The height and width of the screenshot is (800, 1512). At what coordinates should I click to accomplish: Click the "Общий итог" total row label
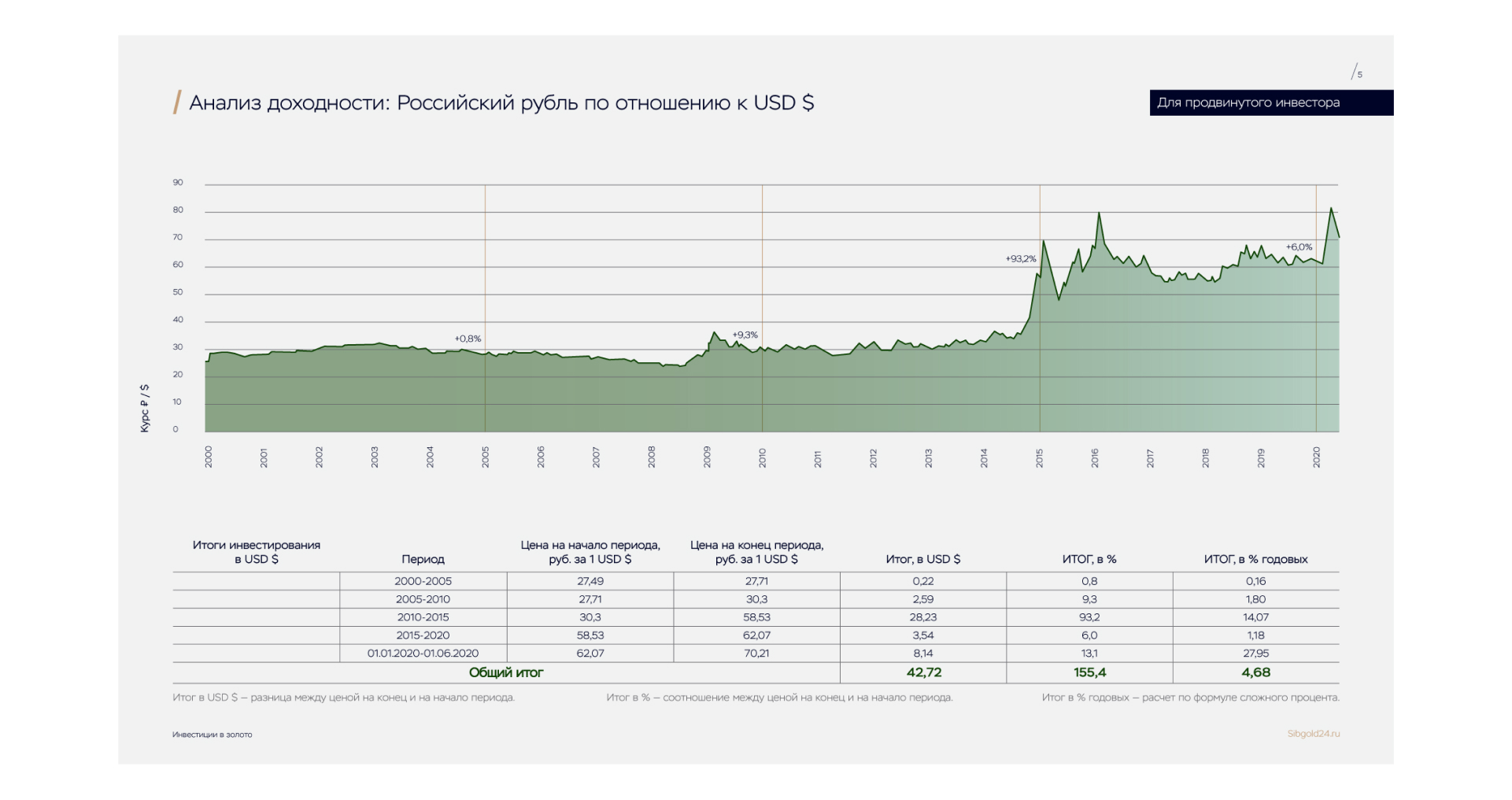505,672
